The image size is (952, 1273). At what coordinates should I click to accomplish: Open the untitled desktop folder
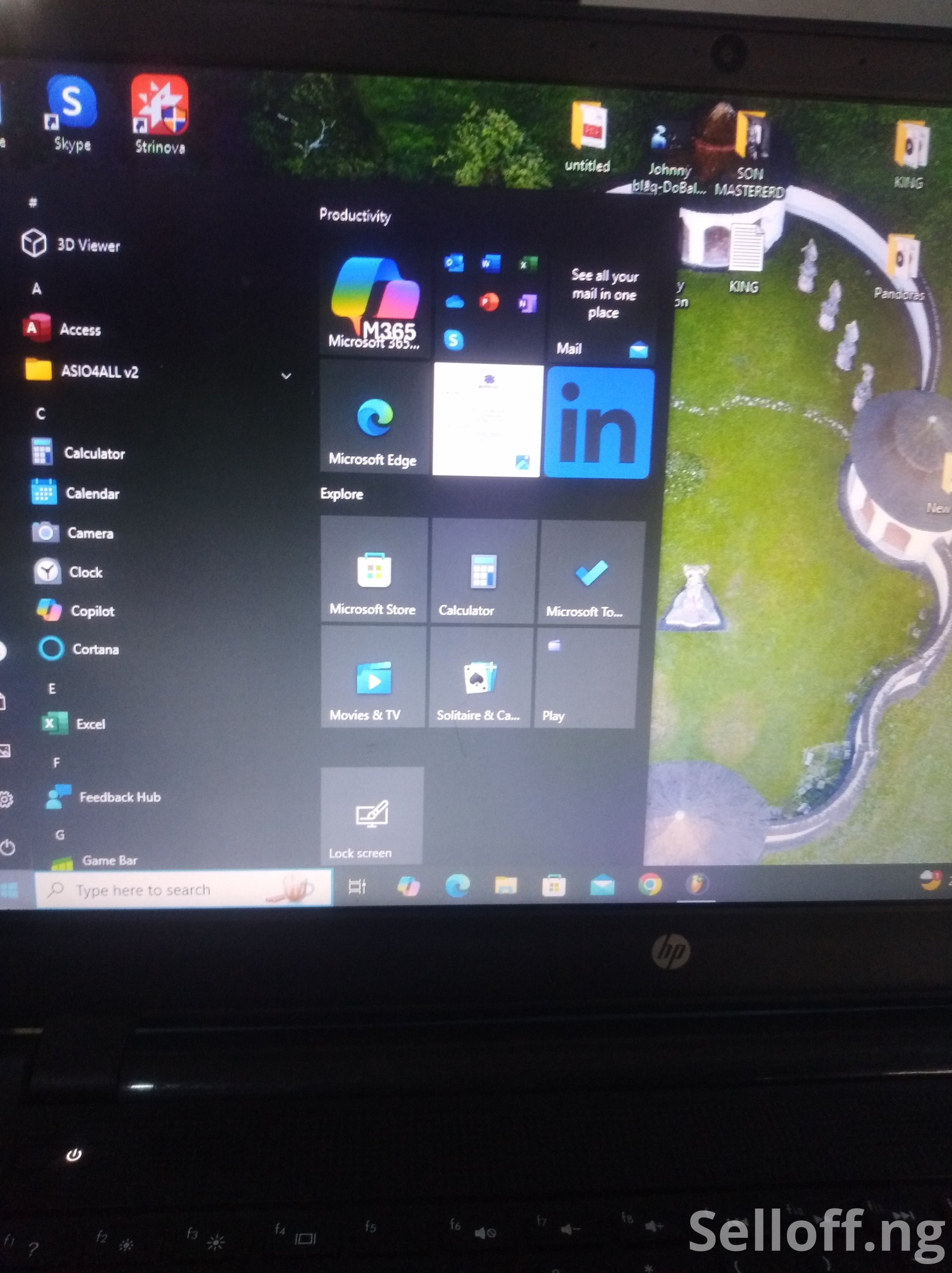(x=588, y=137)
